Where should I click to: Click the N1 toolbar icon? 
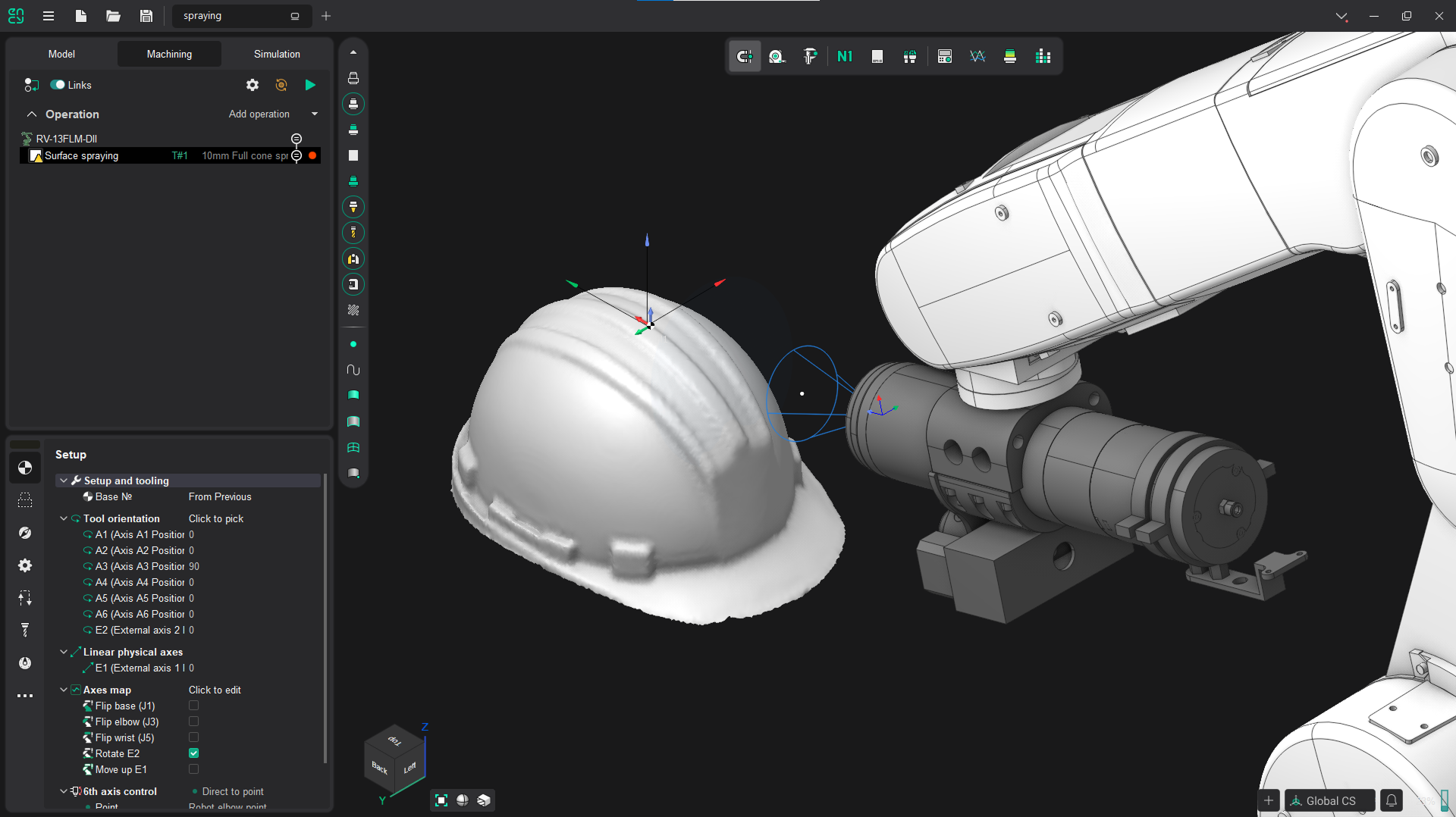coord(845,57)
